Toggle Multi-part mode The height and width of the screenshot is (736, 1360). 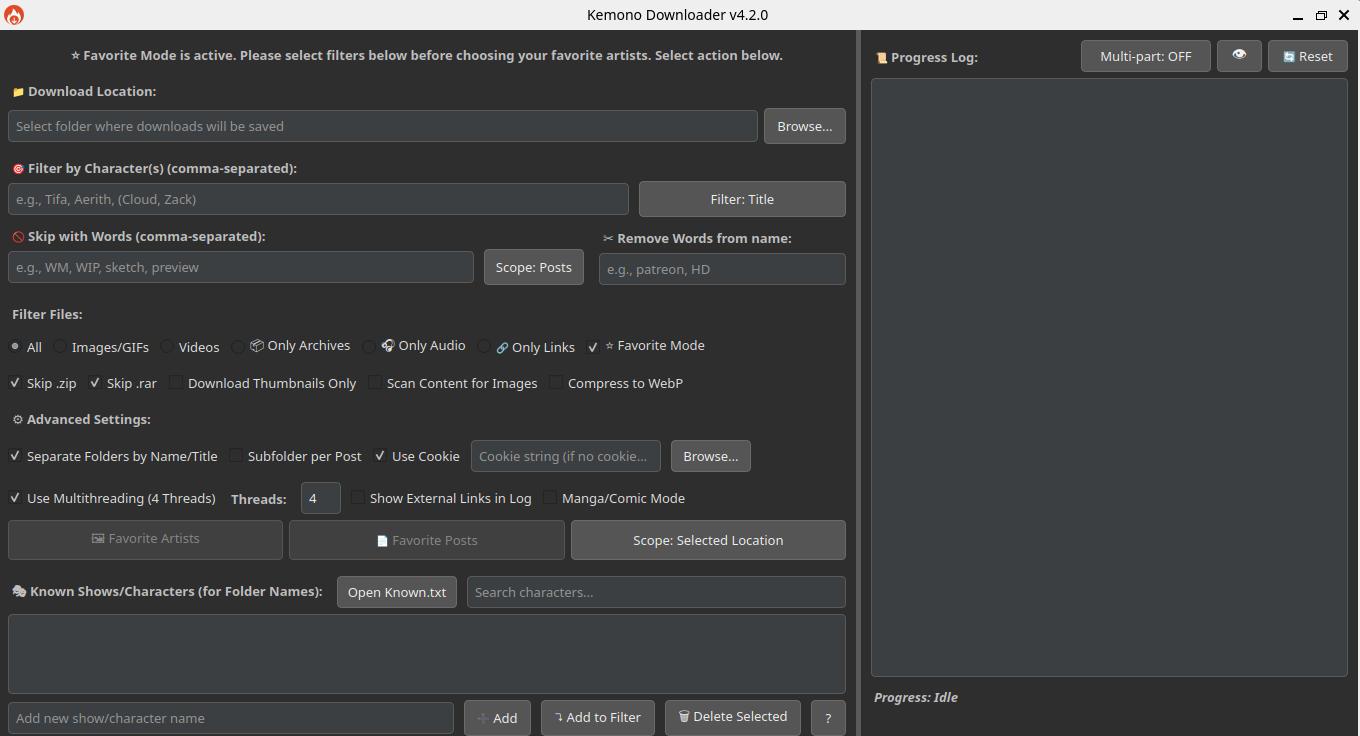click(x=1145, y=56)
